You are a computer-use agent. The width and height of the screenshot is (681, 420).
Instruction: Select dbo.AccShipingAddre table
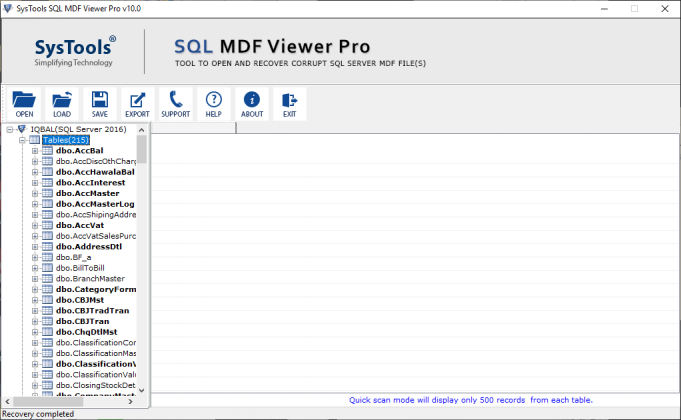(x=96, y=215)
